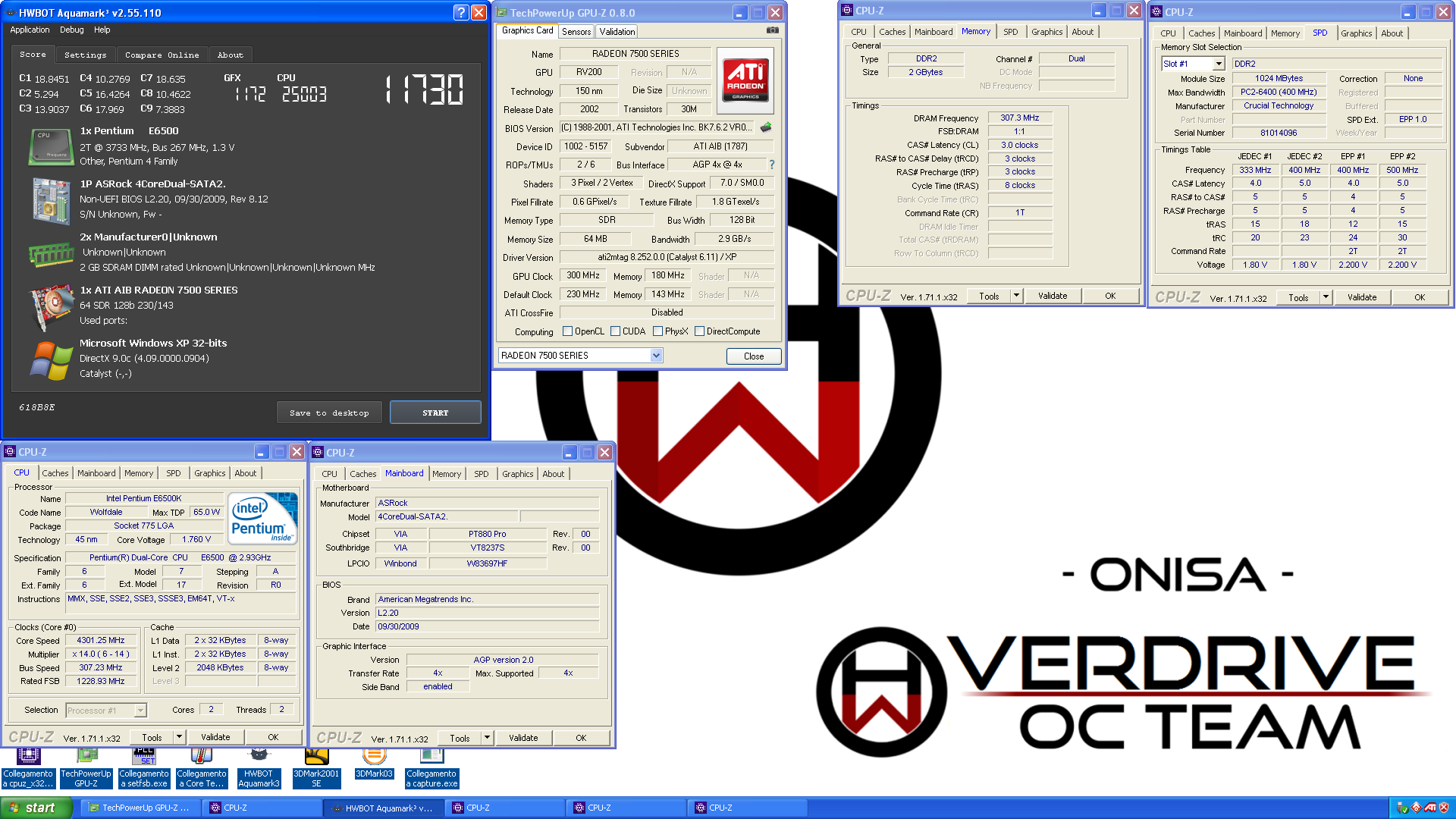
Task: Click the ATI tray icon
Action: pyautogui.click(x=1430, y=808)
